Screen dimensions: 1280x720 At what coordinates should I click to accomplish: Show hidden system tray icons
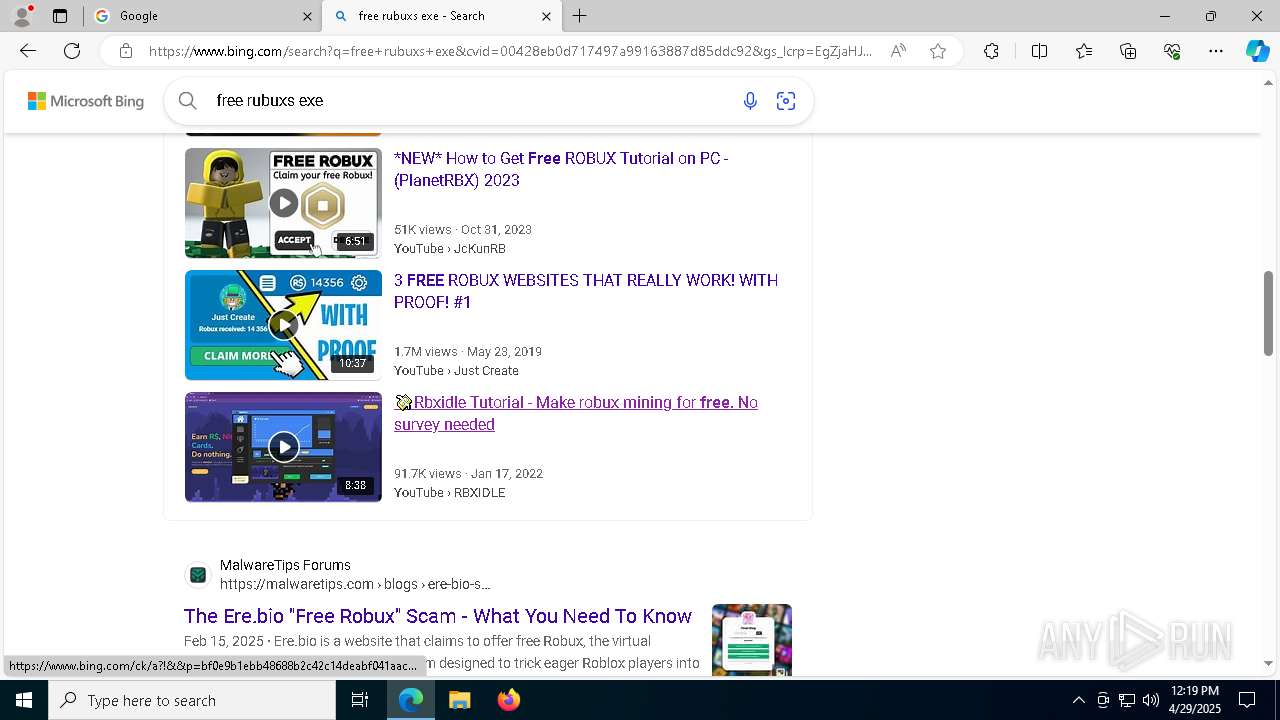[x=1078, y=700]
